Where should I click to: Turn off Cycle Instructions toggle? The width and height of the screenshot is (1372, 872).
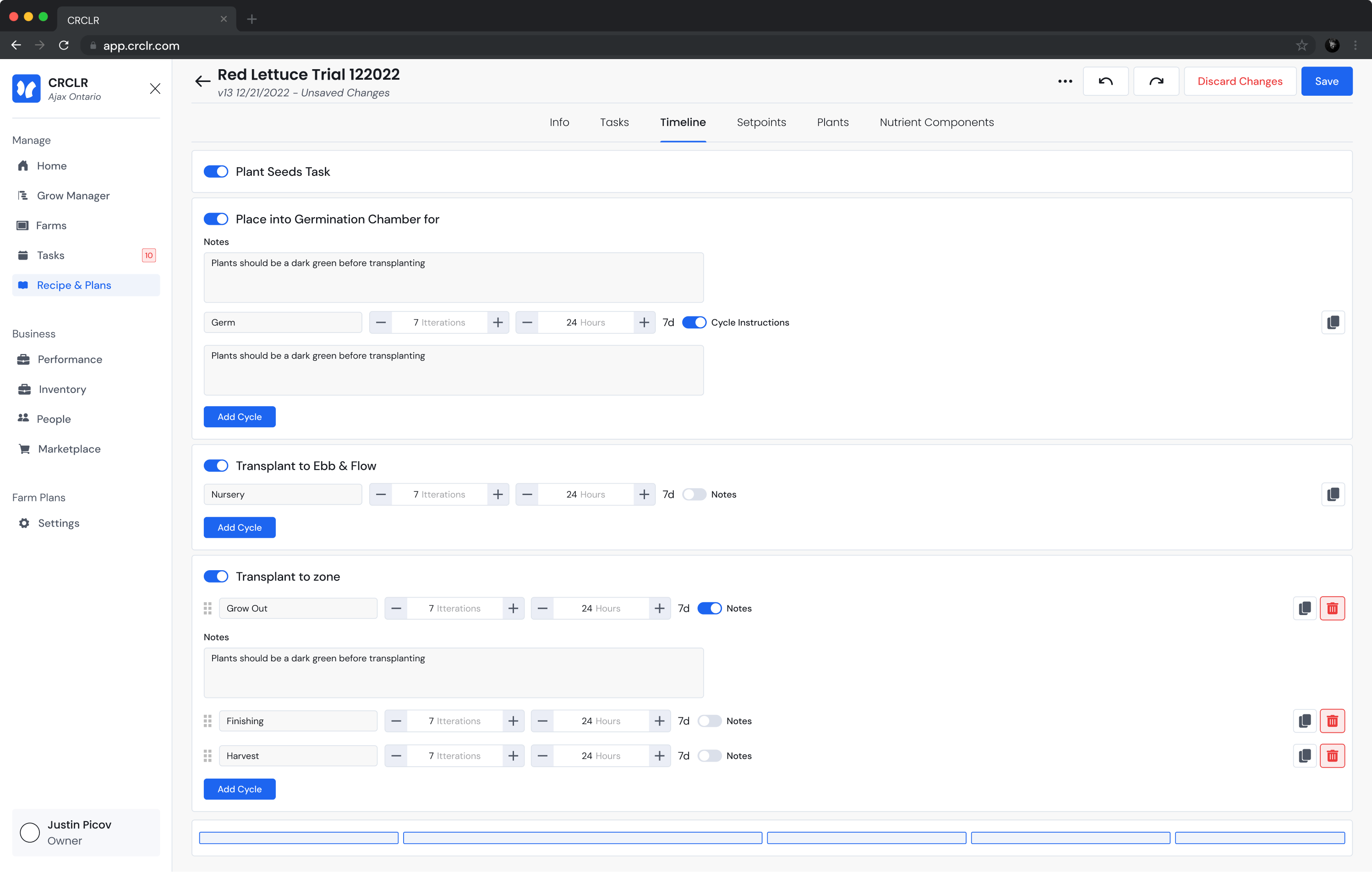[x=694, y=322]
